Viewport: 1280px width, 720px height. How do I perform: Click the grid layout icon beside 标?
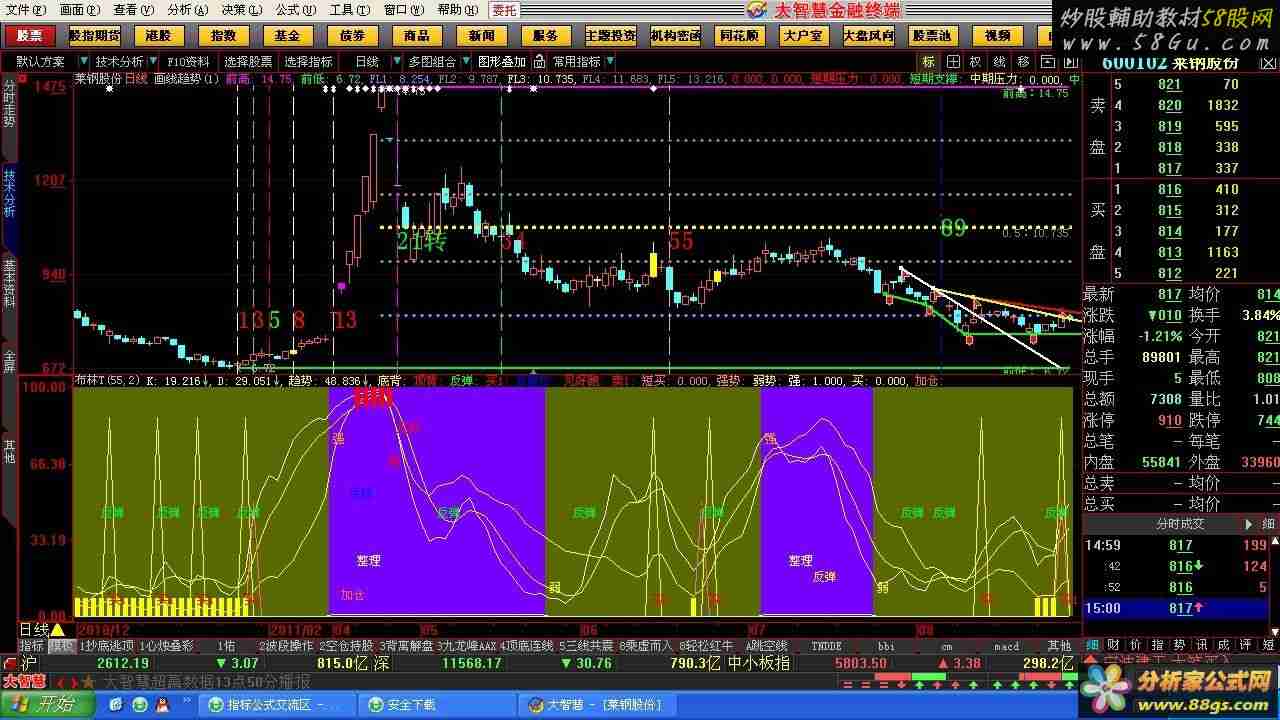click(954, 61)
